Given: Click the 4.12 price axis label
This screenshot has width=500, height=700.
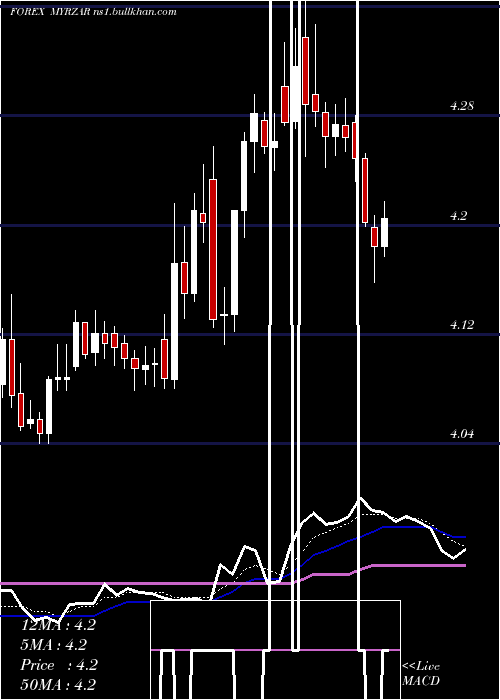Looking at the screenshot, I should [x=461, y=325].
